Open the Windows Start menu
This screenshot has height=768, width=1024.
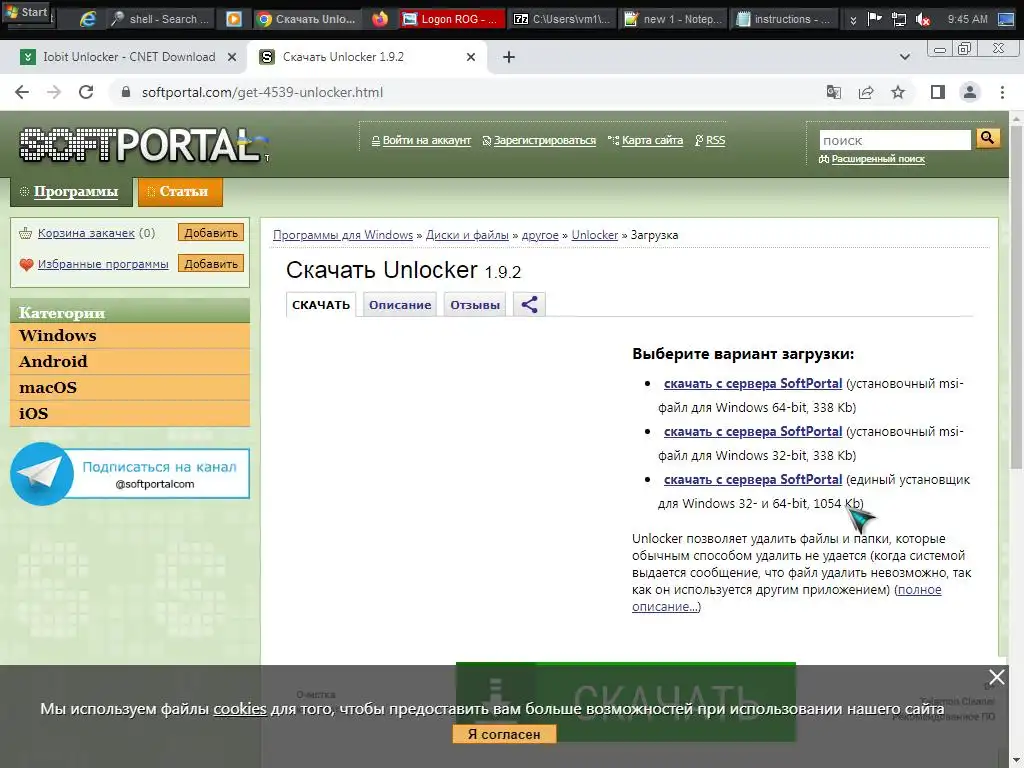pyautogui.click(x=27, y=12)
